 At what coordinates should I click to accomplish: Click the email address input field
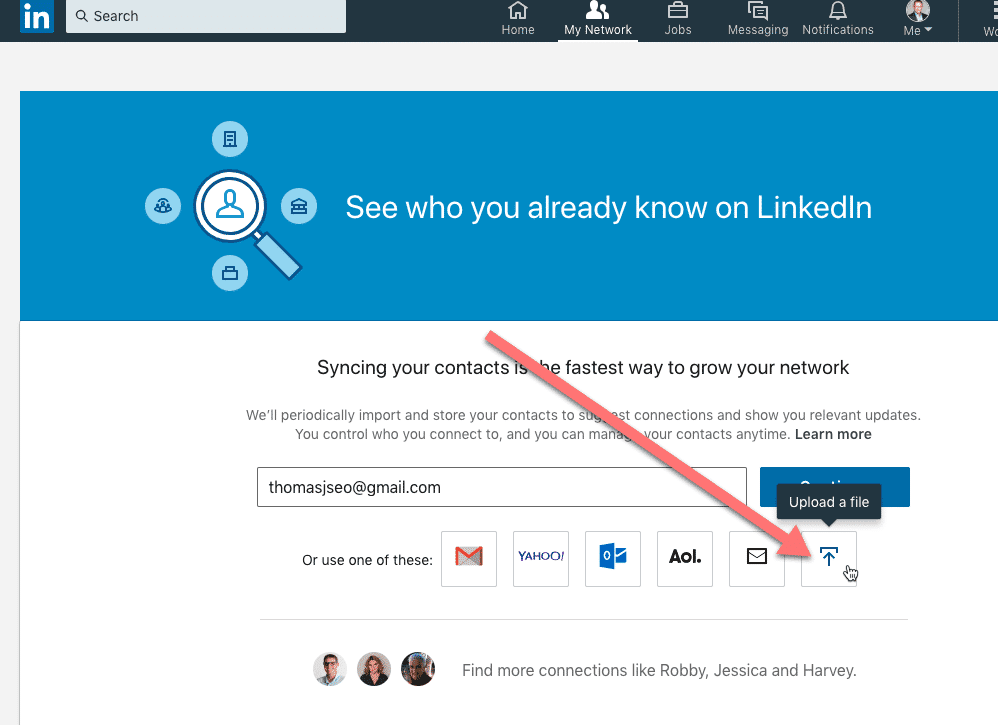502,487
